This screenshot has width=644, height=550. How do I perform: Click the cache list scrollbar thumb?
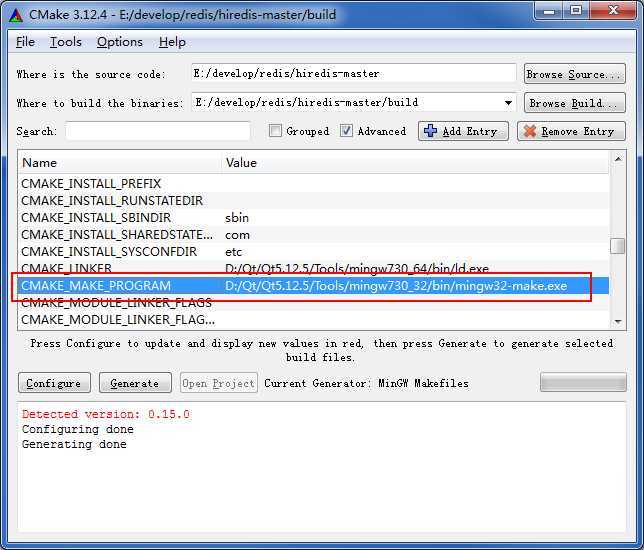pyautogui.click(x=617, y=246)
